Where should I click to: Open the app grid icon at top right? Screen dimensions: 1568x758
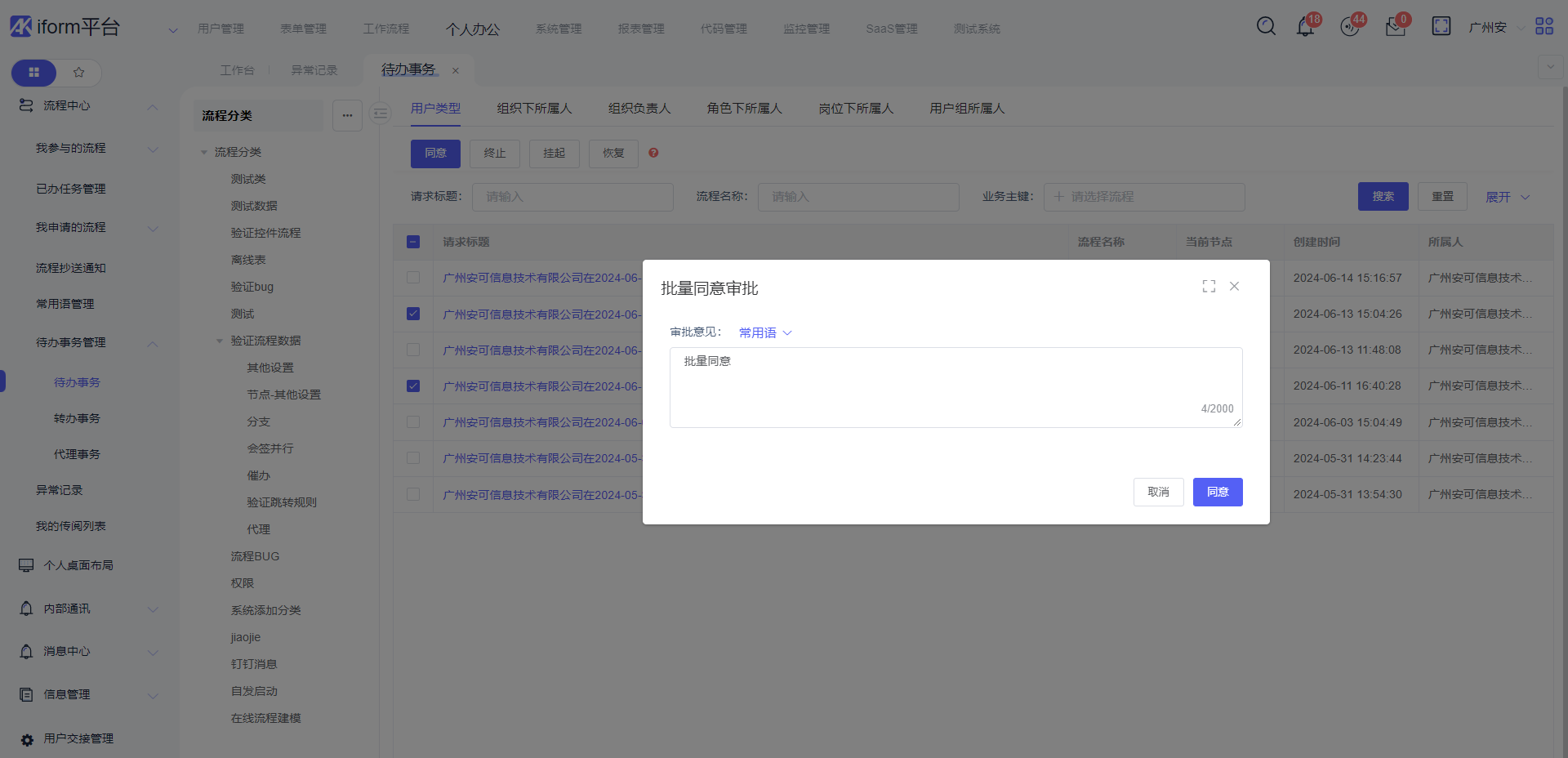1543,26
